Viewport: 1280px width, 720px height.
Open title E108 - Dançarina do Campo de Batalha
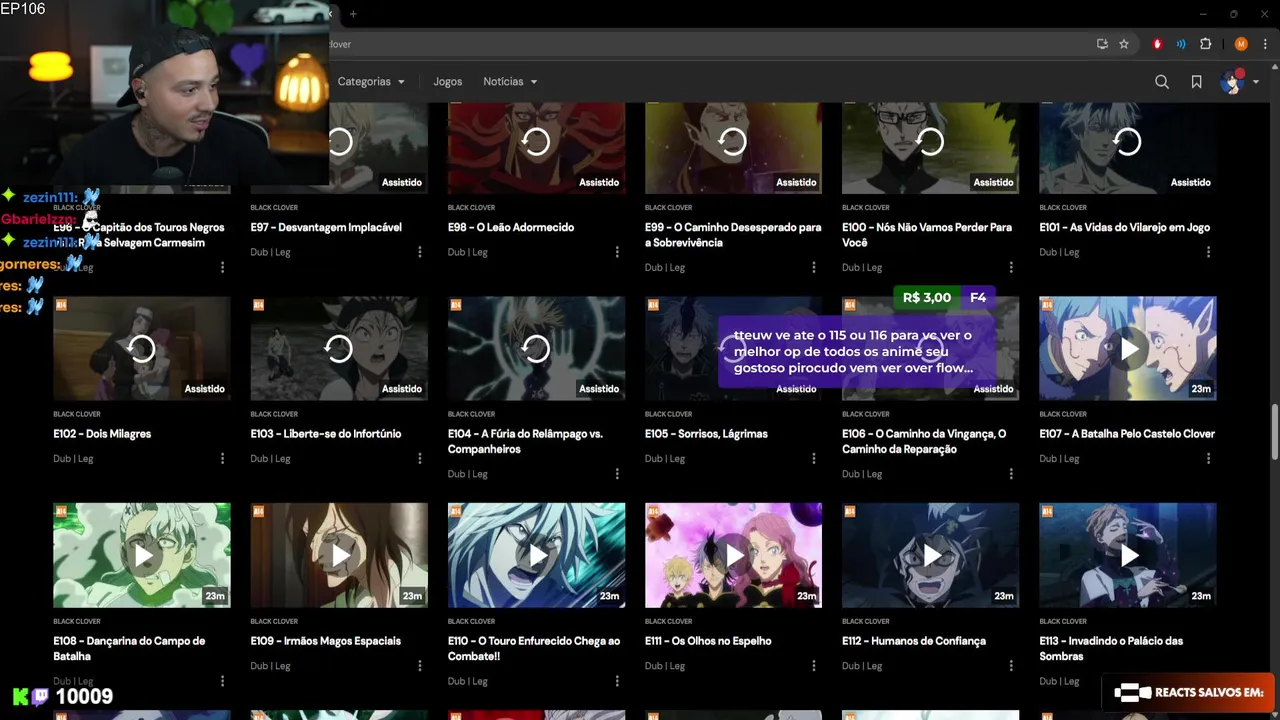tap(129, 648)
